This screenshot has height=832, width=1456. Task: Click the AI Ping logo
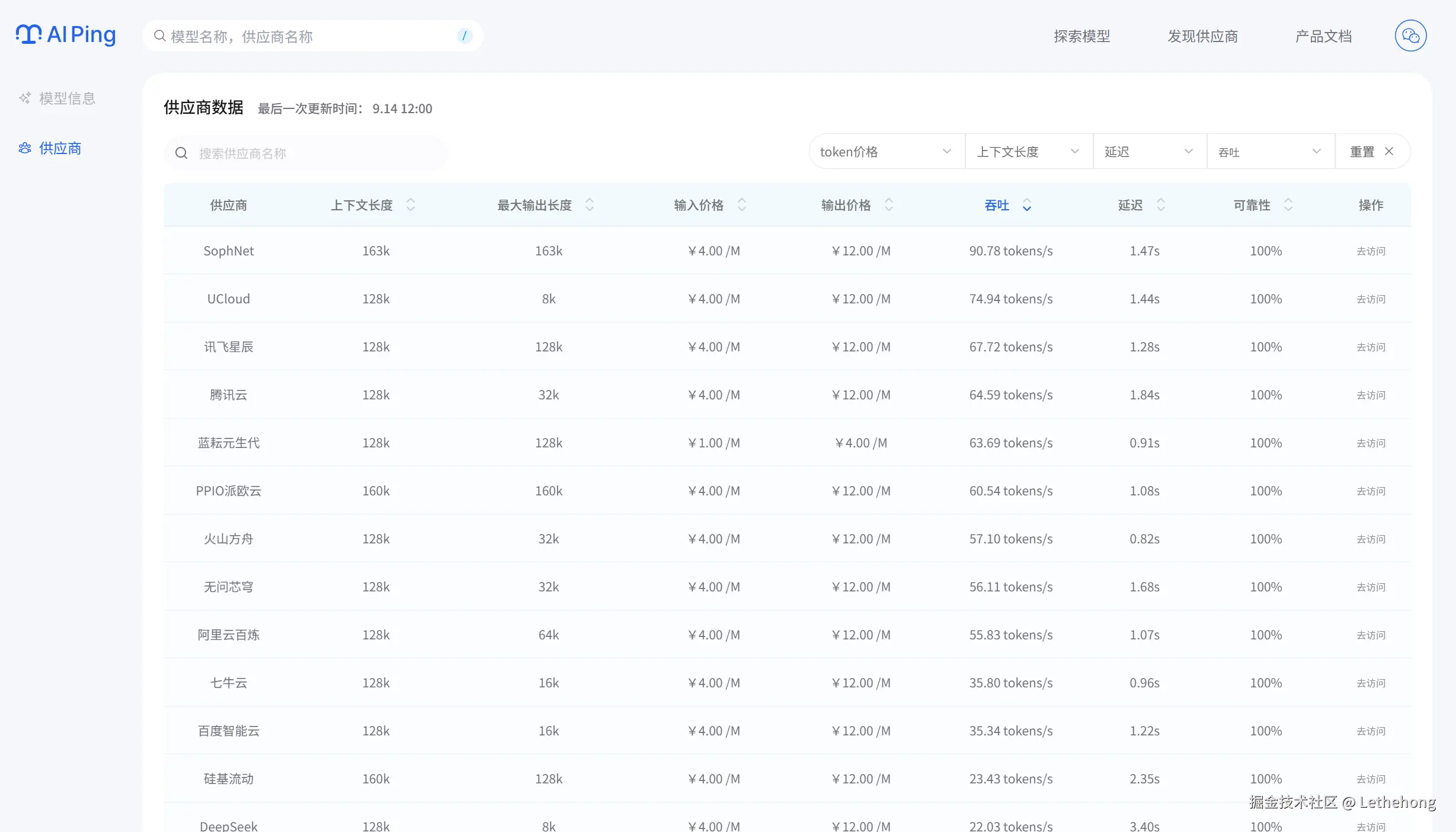(x=66, y=35)
